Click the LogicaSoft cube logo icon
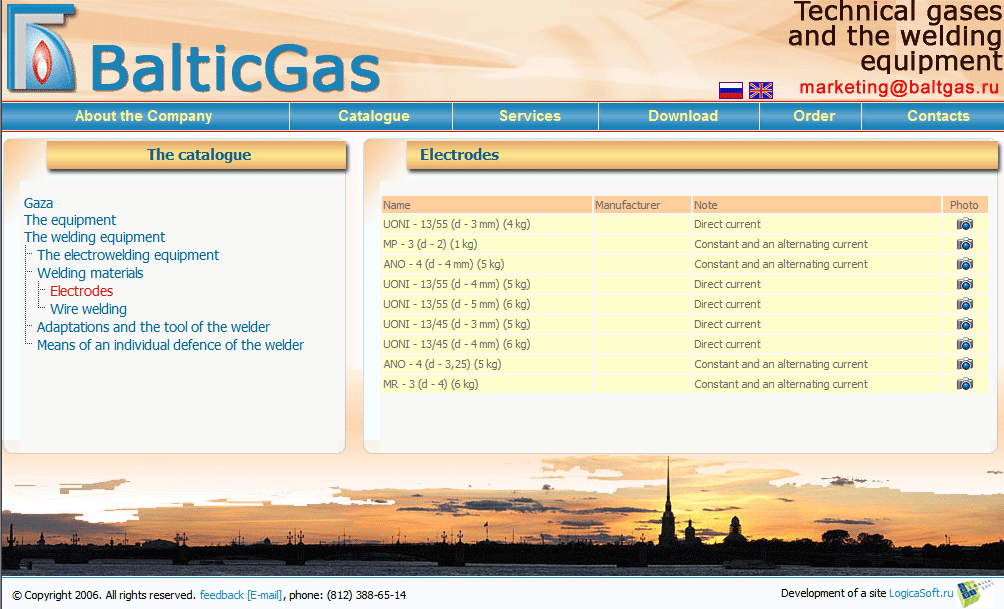The image size is (1004, 609). pos(976,593)
